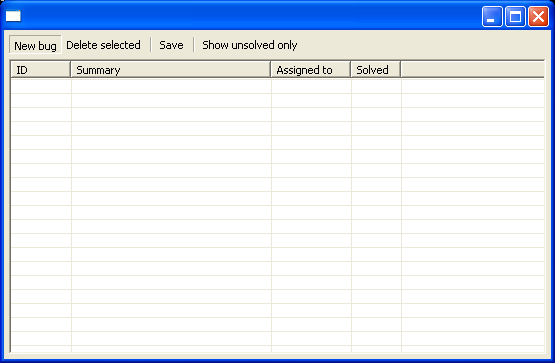Click the Save toolbar button
Screen dimensions: 555x363
click(171, 45)
